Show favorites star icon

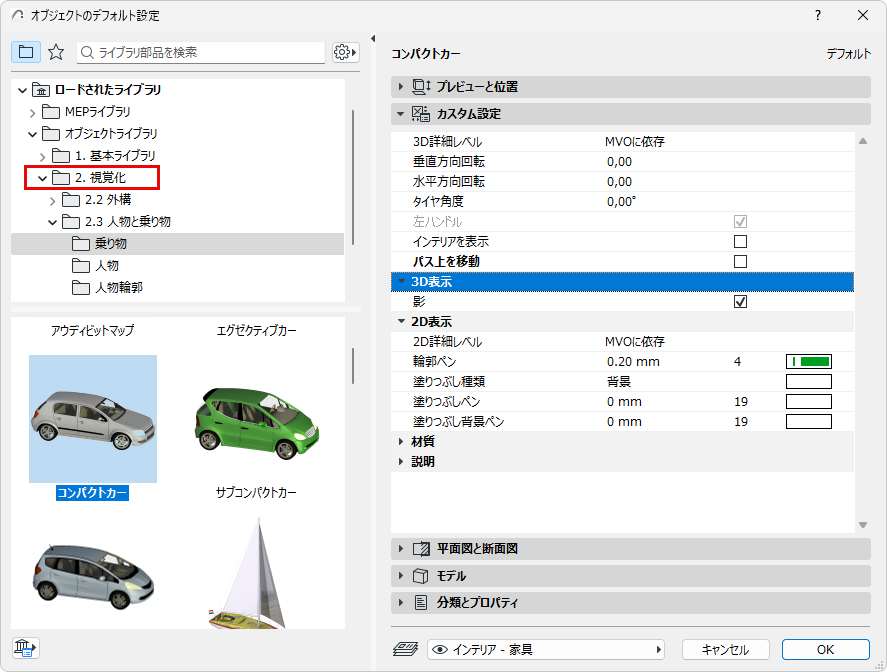tap(55, 53)
